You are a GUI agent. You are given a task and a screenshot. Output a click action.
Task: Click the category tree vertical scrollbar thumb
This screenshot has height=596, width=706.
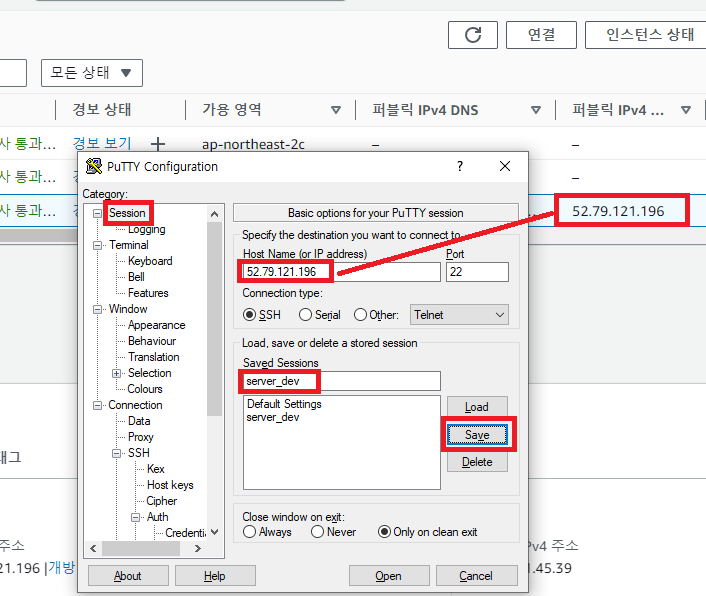pyautogui.click(x=214, y=319)
